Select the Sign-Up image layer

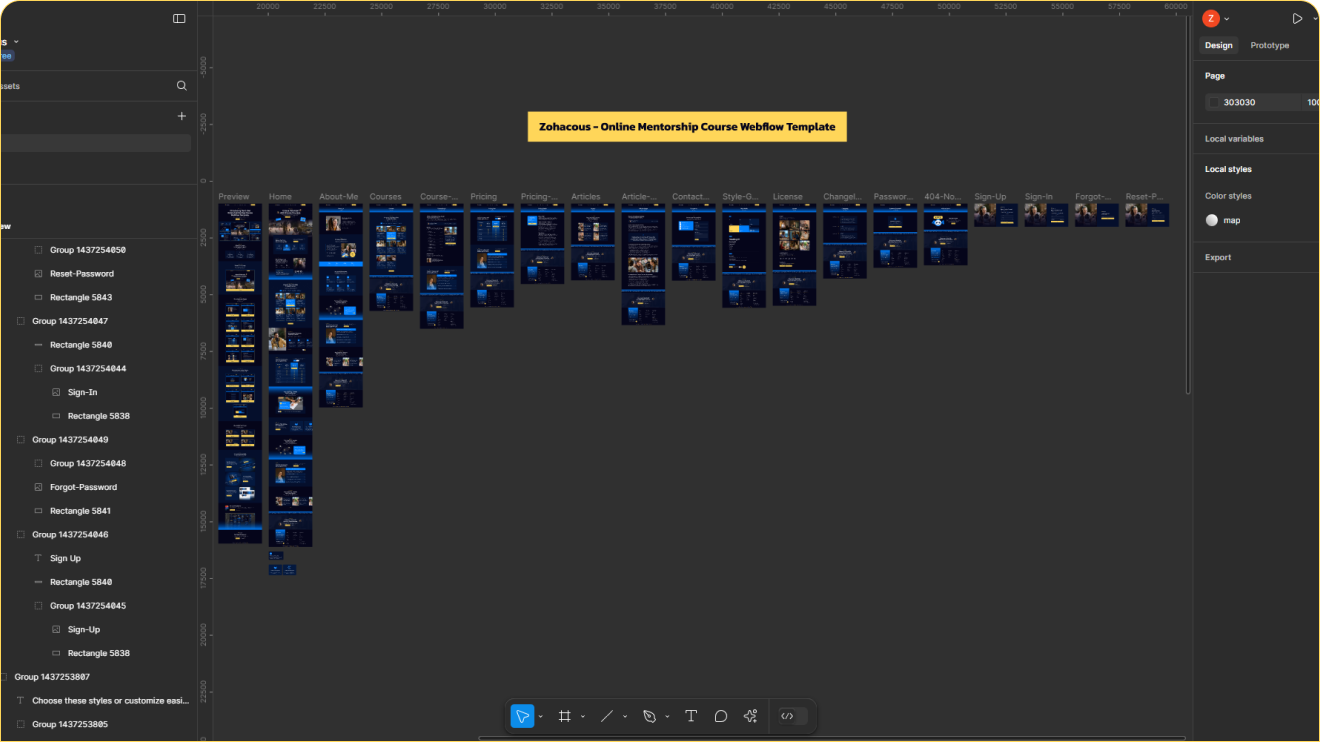click(x=84, y=629)
